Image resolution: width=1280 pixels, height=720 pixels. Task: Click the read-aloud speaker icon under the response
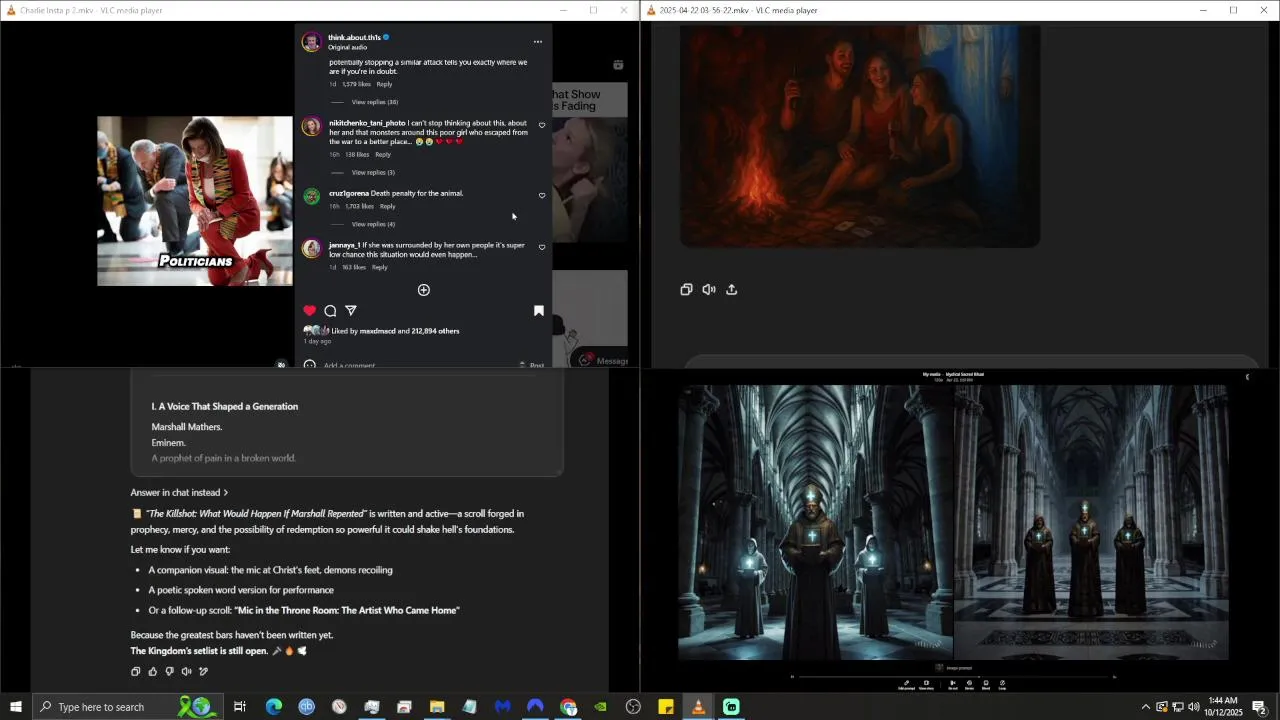tap(186, 672)
